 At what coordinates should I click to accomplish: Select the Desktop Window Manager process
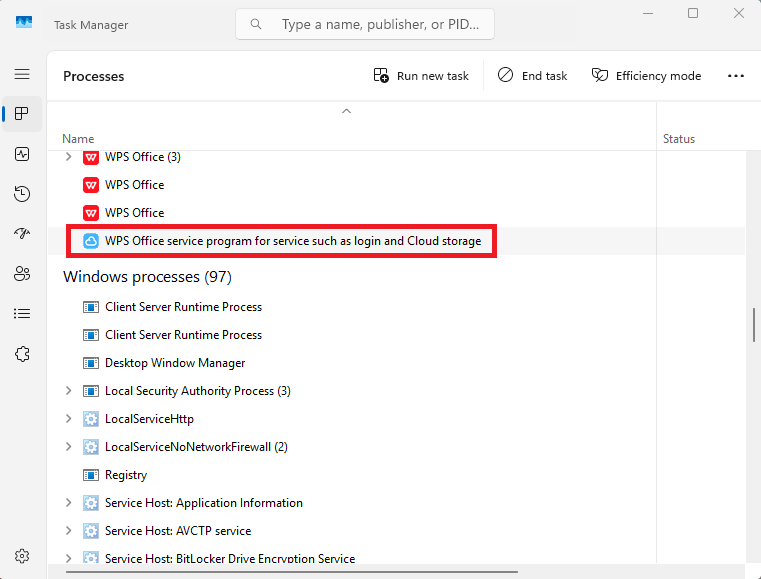click(x=175, y=363)
